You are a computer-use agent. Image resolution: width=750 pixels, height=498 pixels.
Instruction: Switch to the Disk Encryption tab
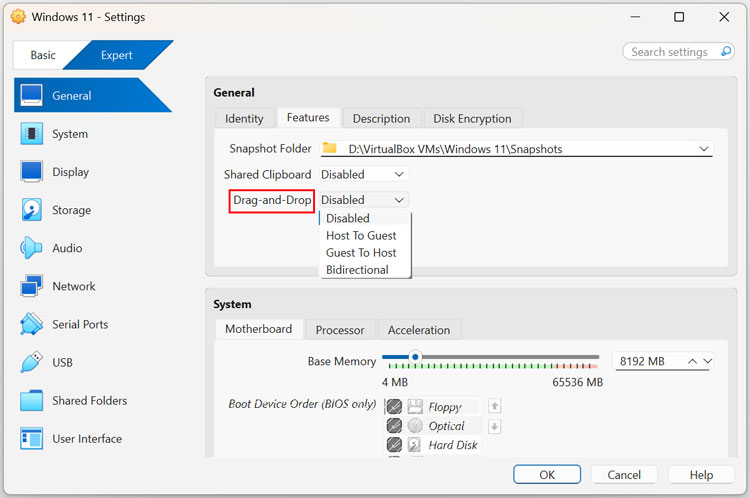coord(472,118)
